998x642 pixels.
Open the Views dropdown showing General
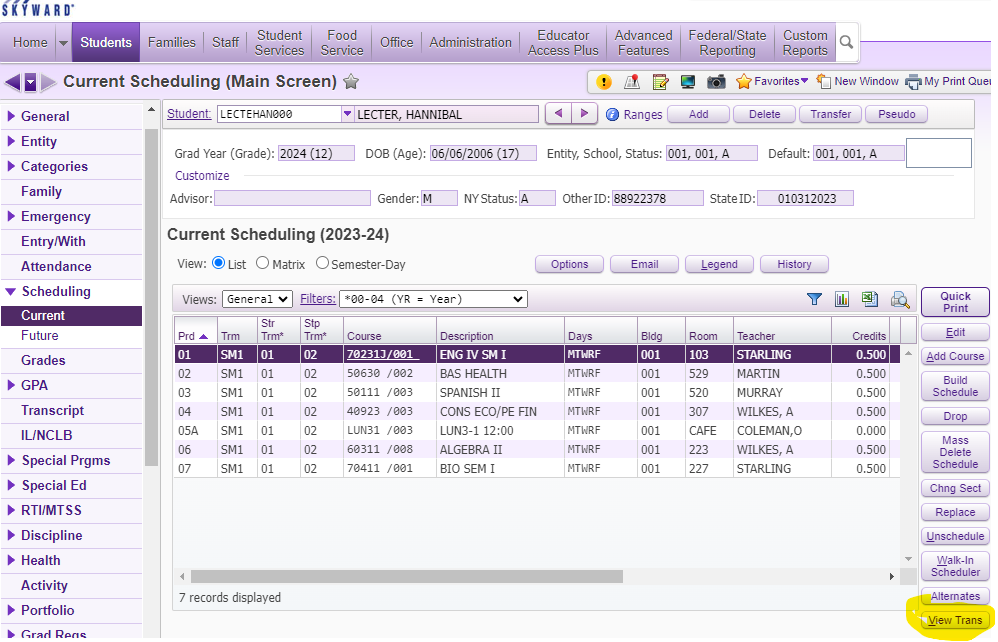[x=257, y=299]
